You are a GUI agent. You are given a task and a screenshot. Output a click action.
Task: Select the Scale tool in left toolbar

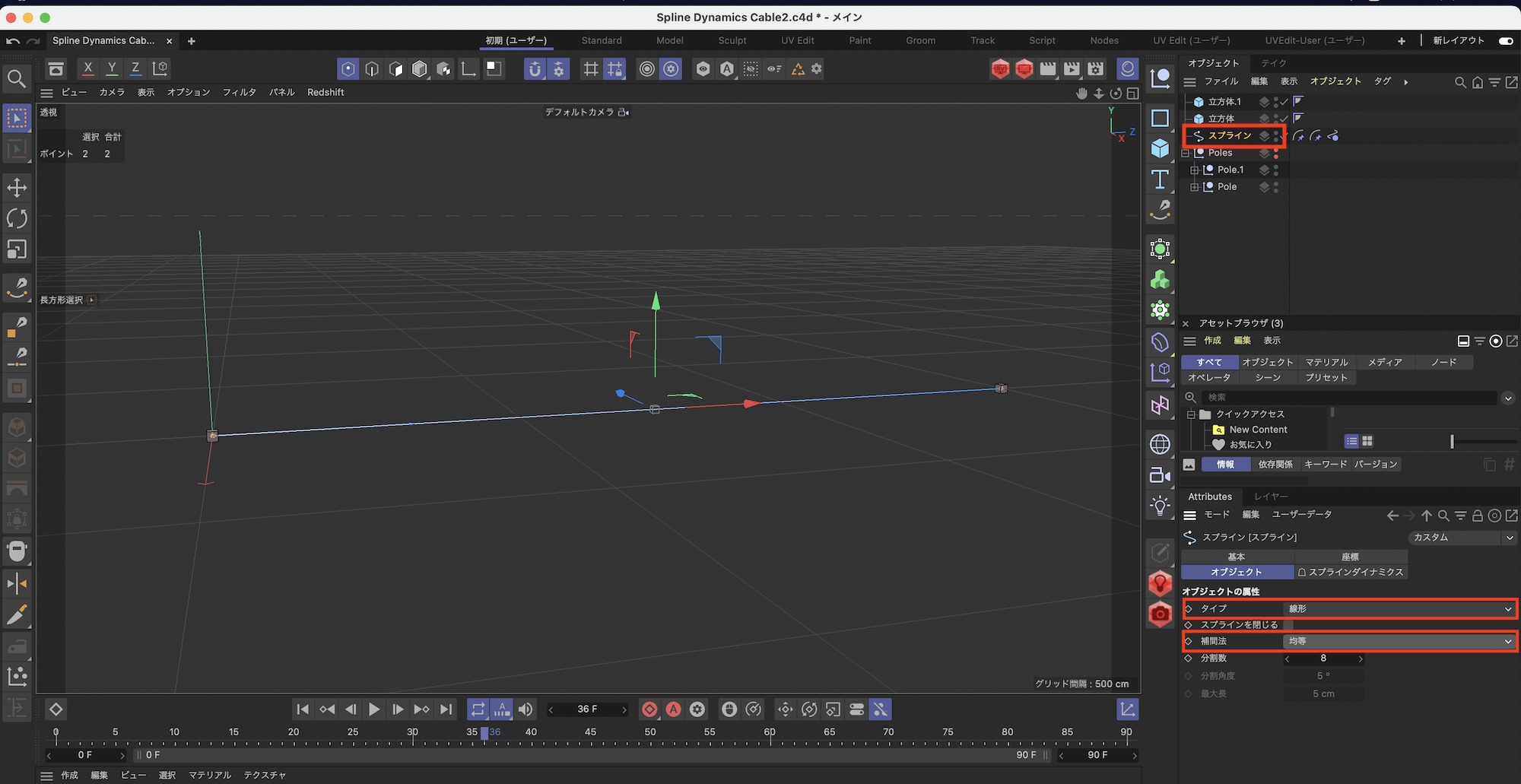17,249
